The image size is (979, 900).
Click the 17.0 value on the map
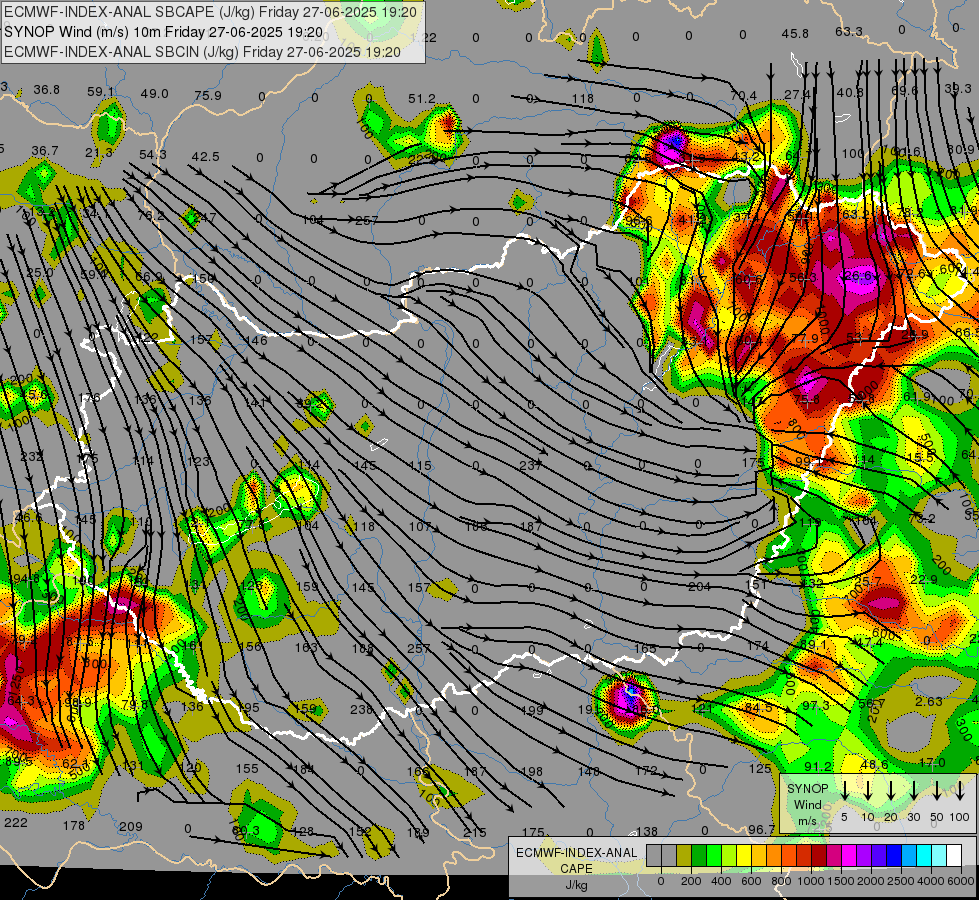[x=932, y=763]
